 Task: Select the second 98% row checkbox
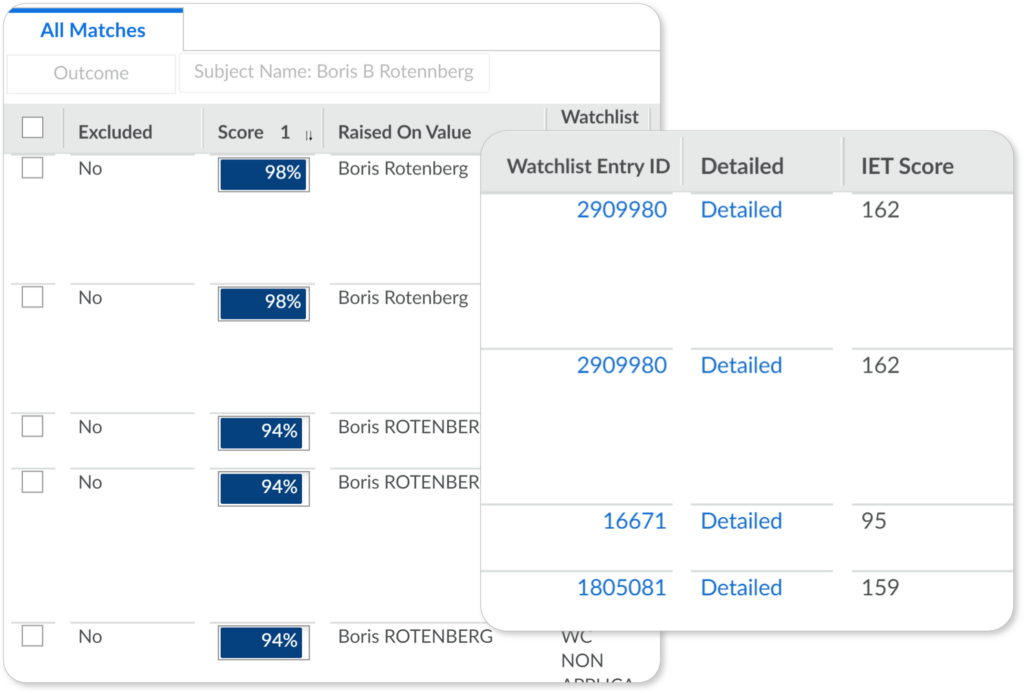33,297
